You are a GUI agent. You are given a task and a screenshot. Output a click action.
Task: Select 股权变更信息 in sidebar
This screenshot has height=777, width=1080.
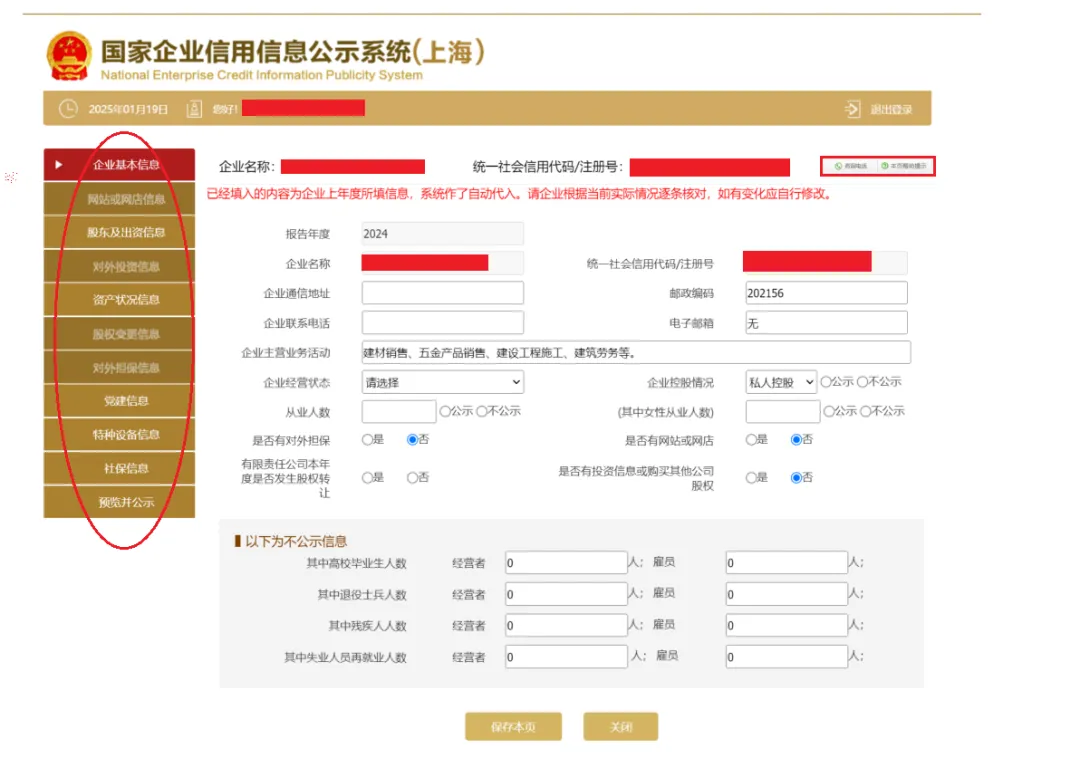pos(119,334)
